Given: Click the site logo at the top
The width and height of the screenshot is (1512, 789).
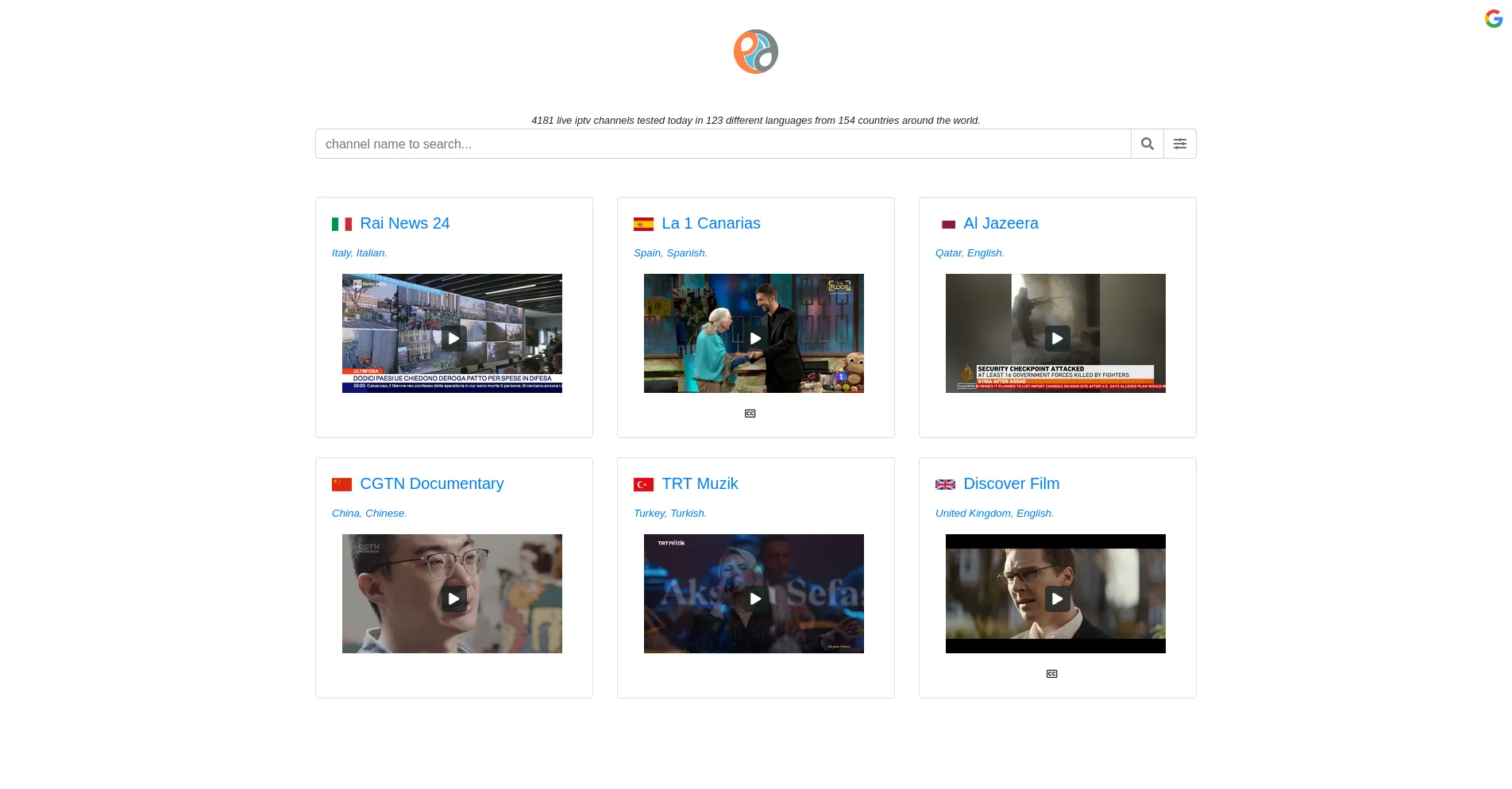Looking at the screenshot, I should [x=755, y=51].
